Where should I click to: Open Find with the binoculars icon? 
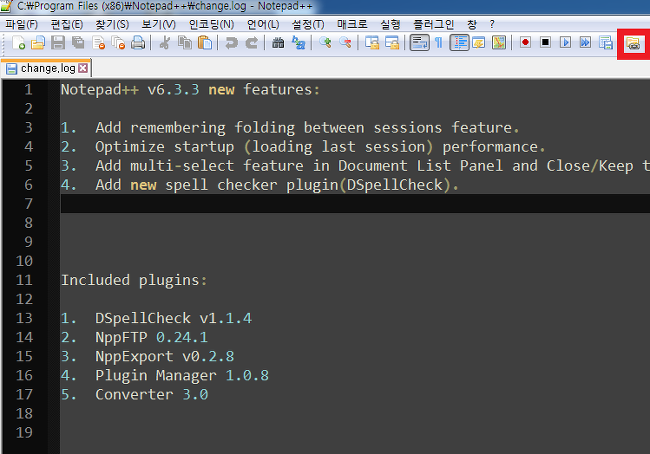click(278, 43)
